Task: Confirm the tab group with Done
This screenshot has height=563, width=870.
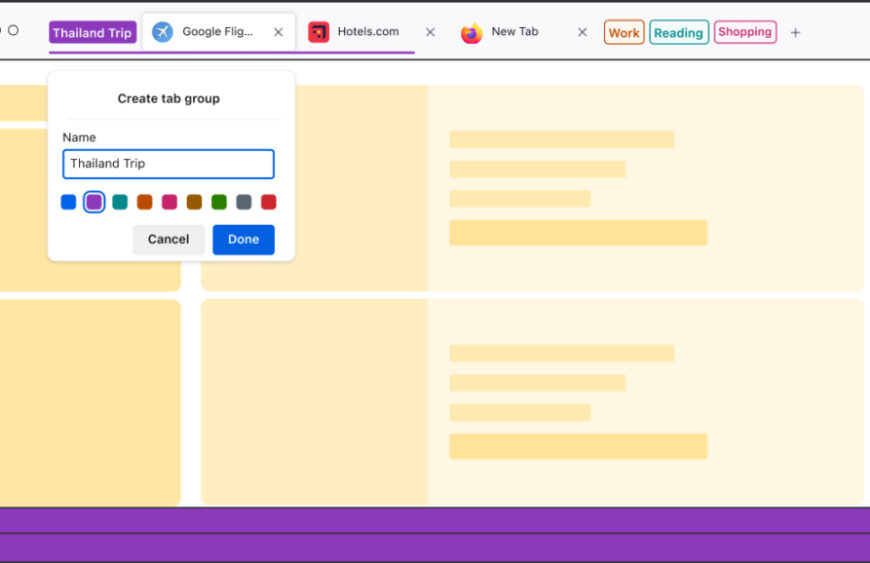Action: point(243,240)
